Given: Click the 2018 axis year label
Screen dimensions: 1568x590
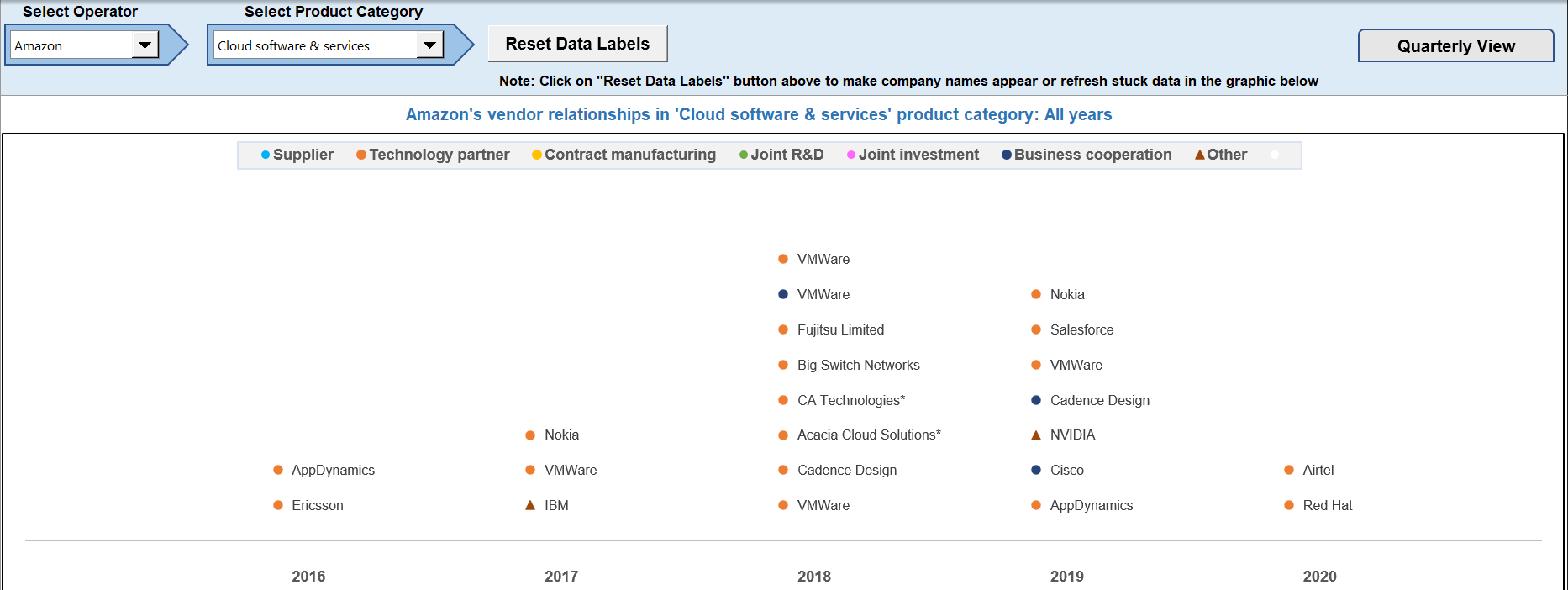Looking at the screenshot, I should (x=813, y=576).
